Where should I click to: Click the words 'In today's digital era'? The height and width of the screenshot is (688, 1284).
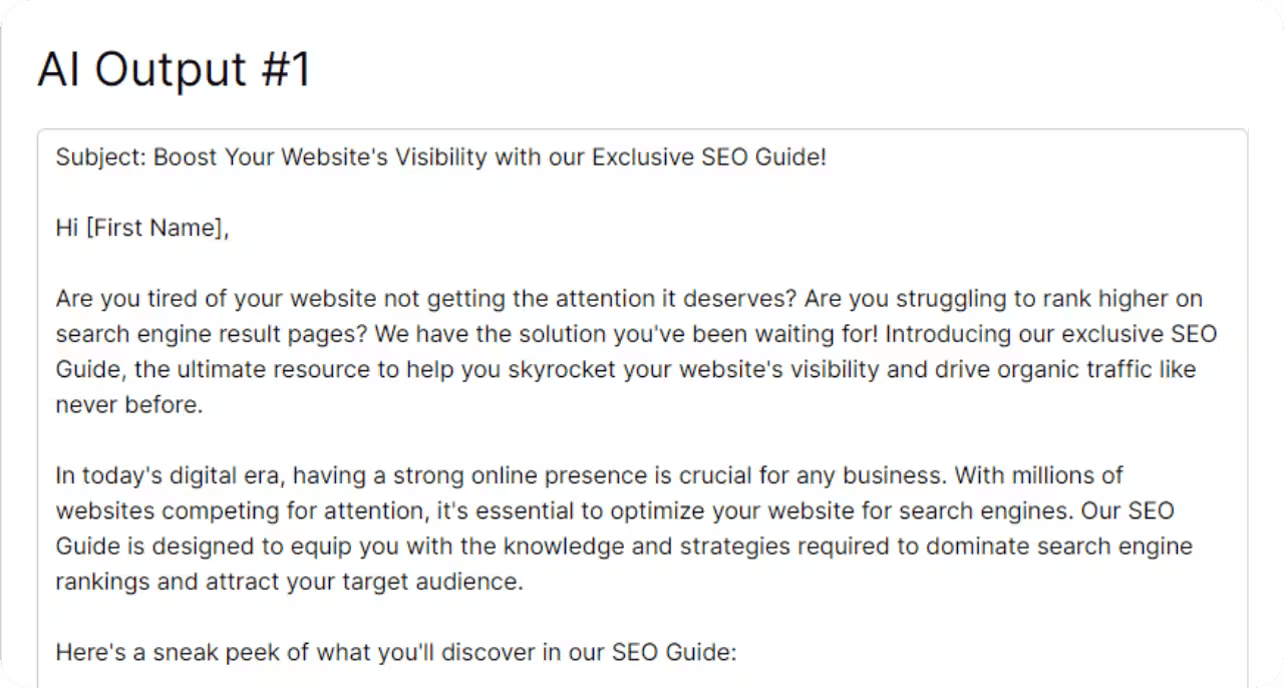pos(169,475)
